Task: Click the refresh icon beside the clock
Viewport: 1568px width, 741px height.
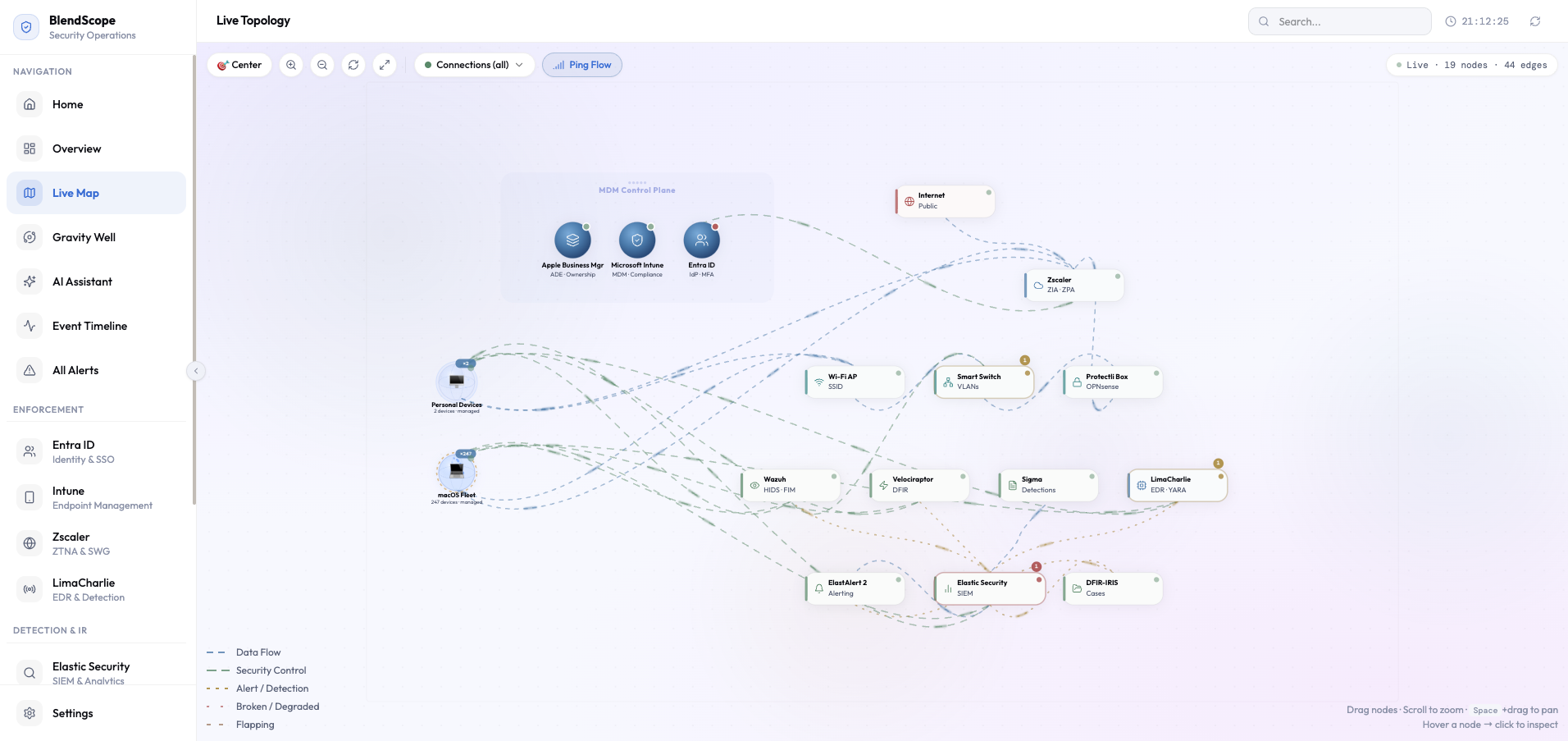Action: (x=1535, y=21)
